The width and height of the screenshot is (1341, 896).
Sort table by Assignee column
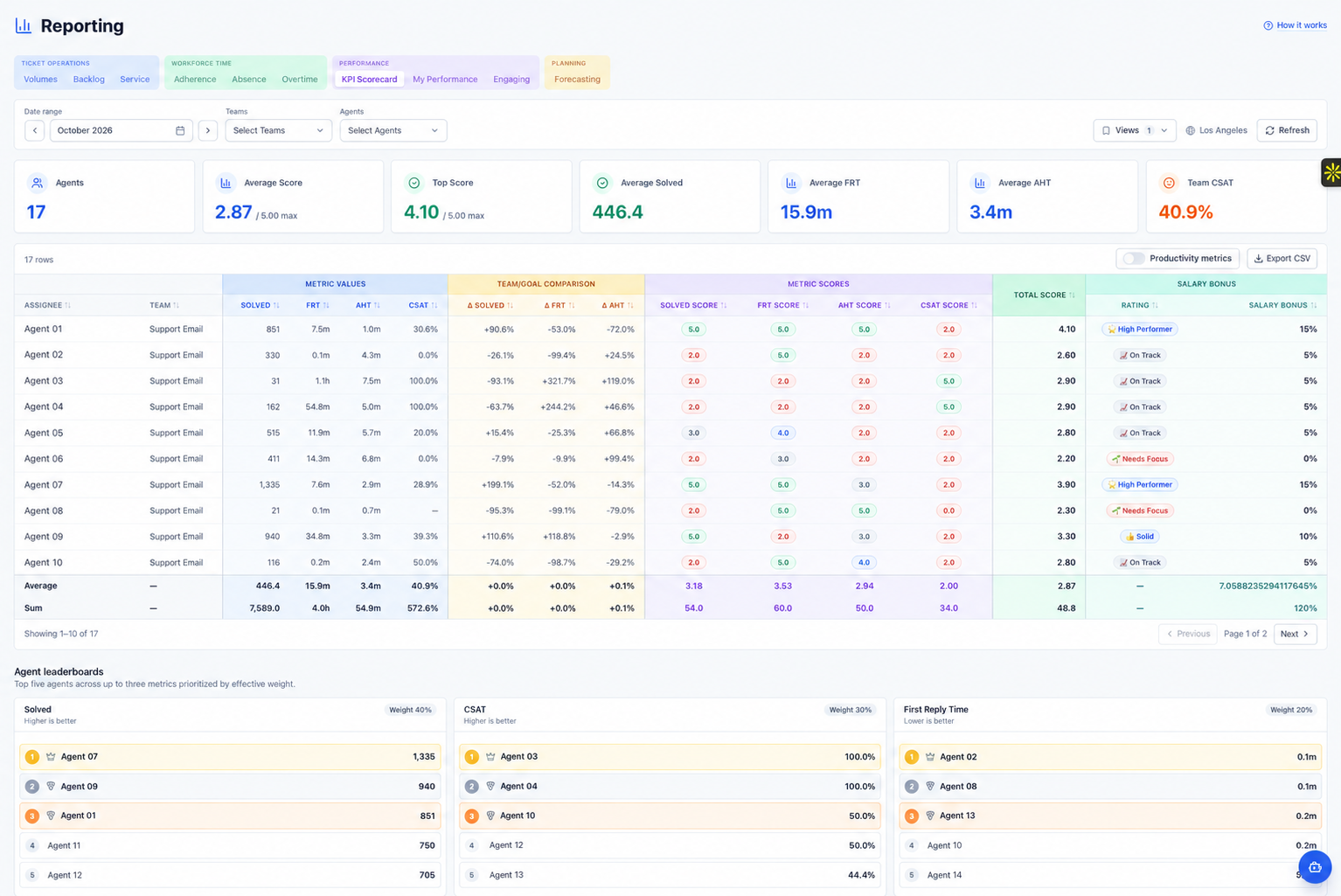pos(47,305)
